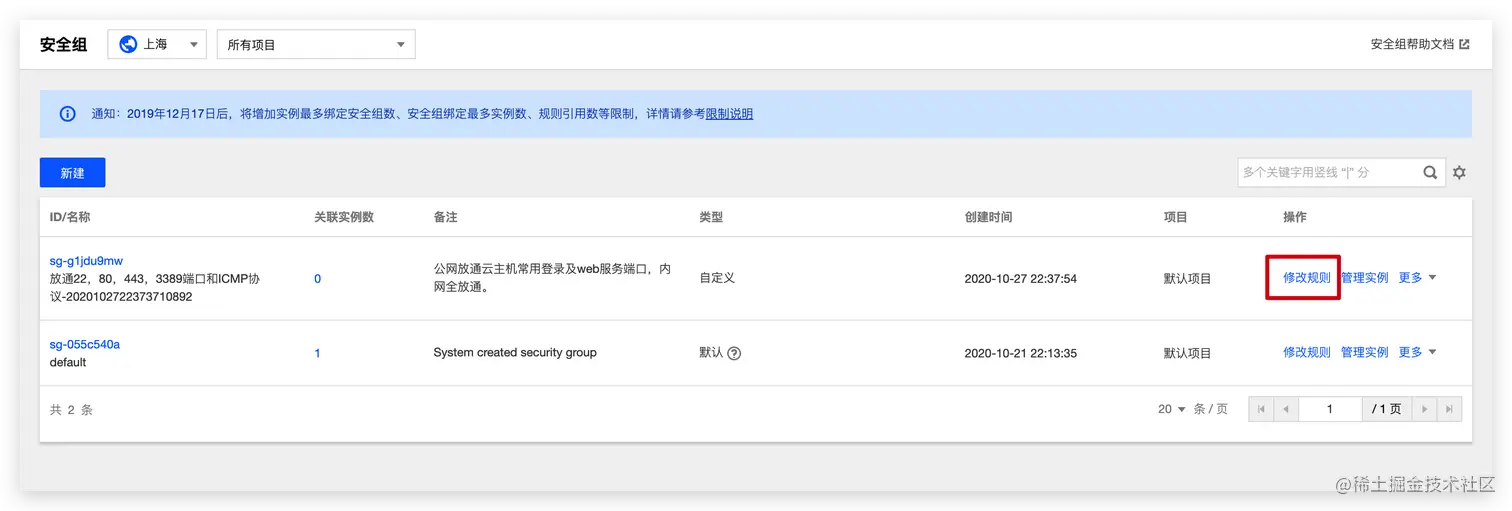Click the help question icon beside 默认
The width and height of the screenshot is (1512, 511).
(734, 353)
